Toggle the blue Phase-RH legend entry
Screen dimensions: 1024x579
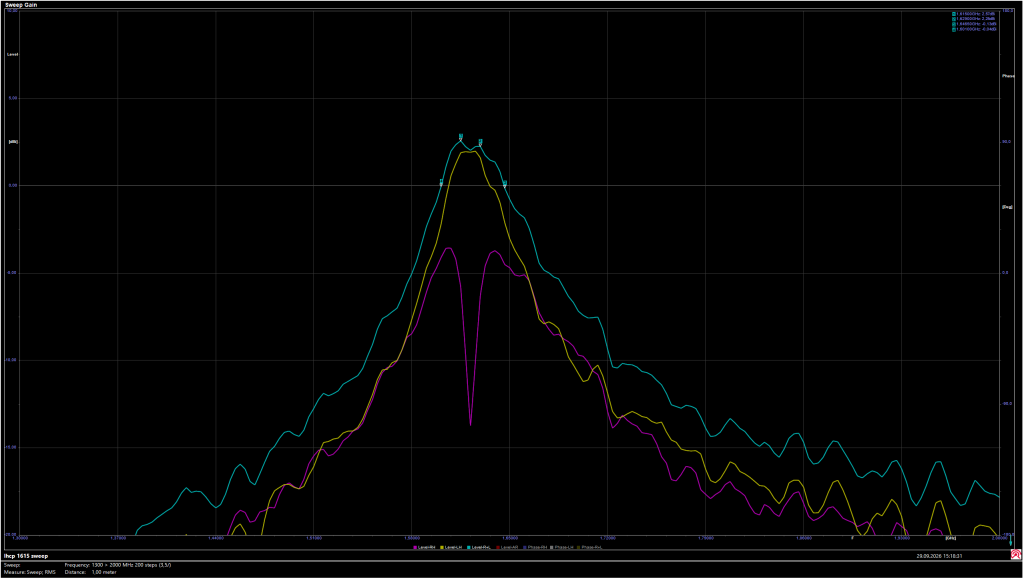[x=535, y=547]
